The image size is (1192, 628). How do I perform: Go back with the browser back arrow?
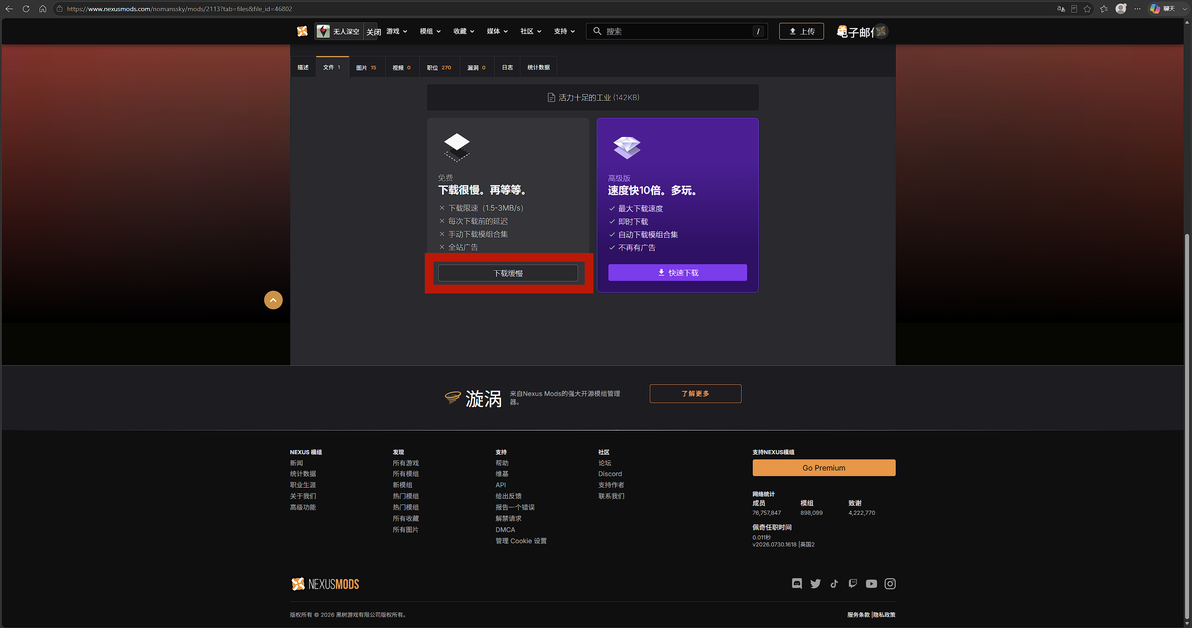coord(9,8)
